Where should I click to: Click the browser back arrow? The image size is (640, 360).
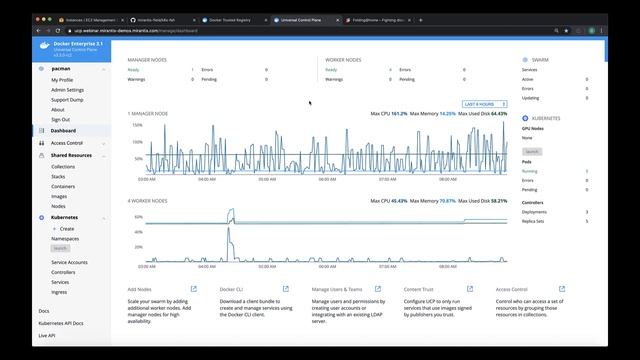tap(38, 31)
